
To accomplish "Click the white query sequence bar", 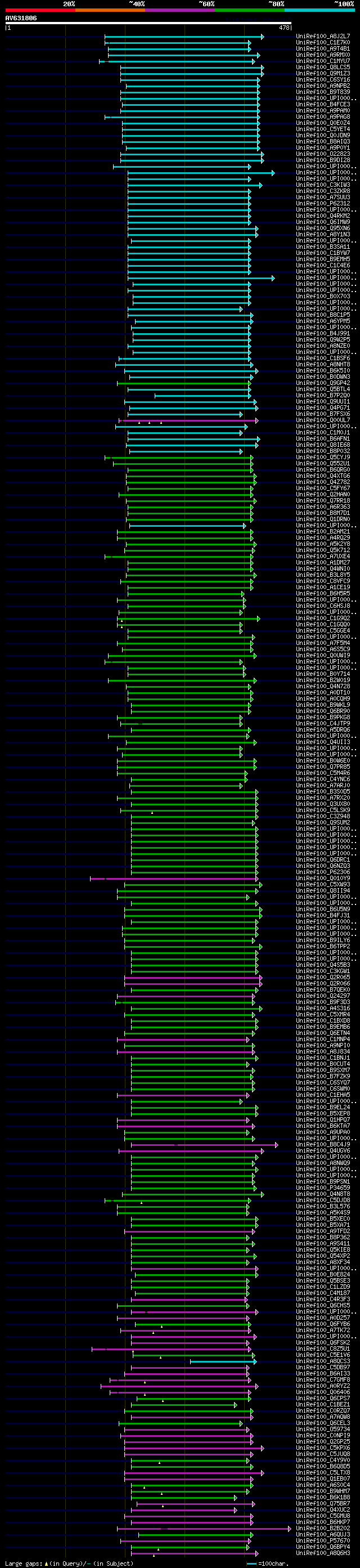I will click(148, 23).
